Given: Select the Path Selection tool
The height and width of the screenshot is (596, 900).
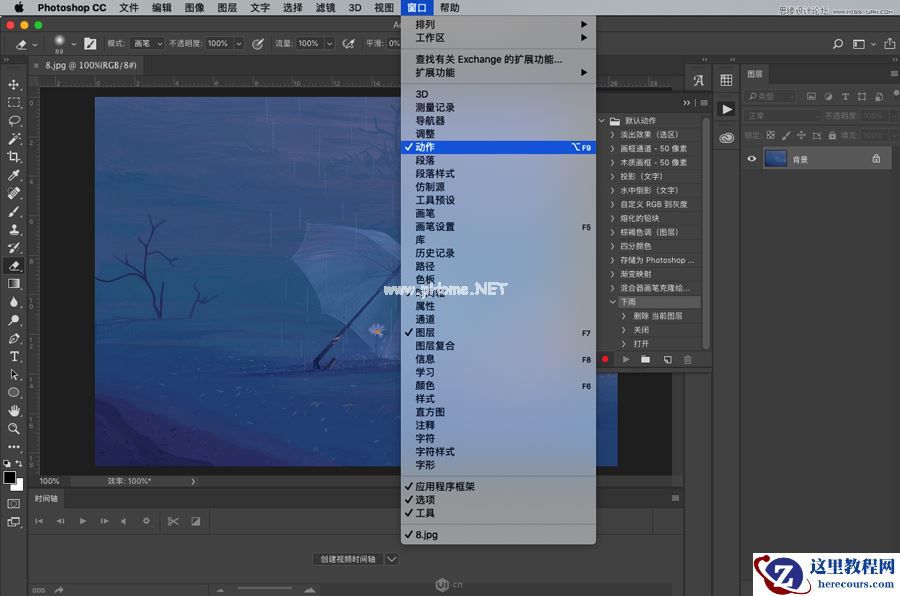Looking at the screenshot, I should [14, 375].
